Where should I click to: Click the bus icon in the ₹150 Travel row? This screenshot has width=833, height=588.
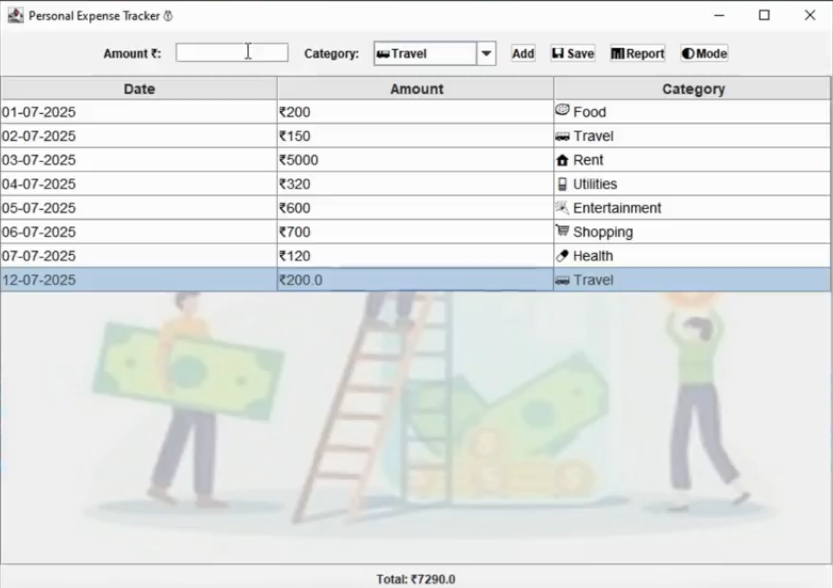coord(562,137)
